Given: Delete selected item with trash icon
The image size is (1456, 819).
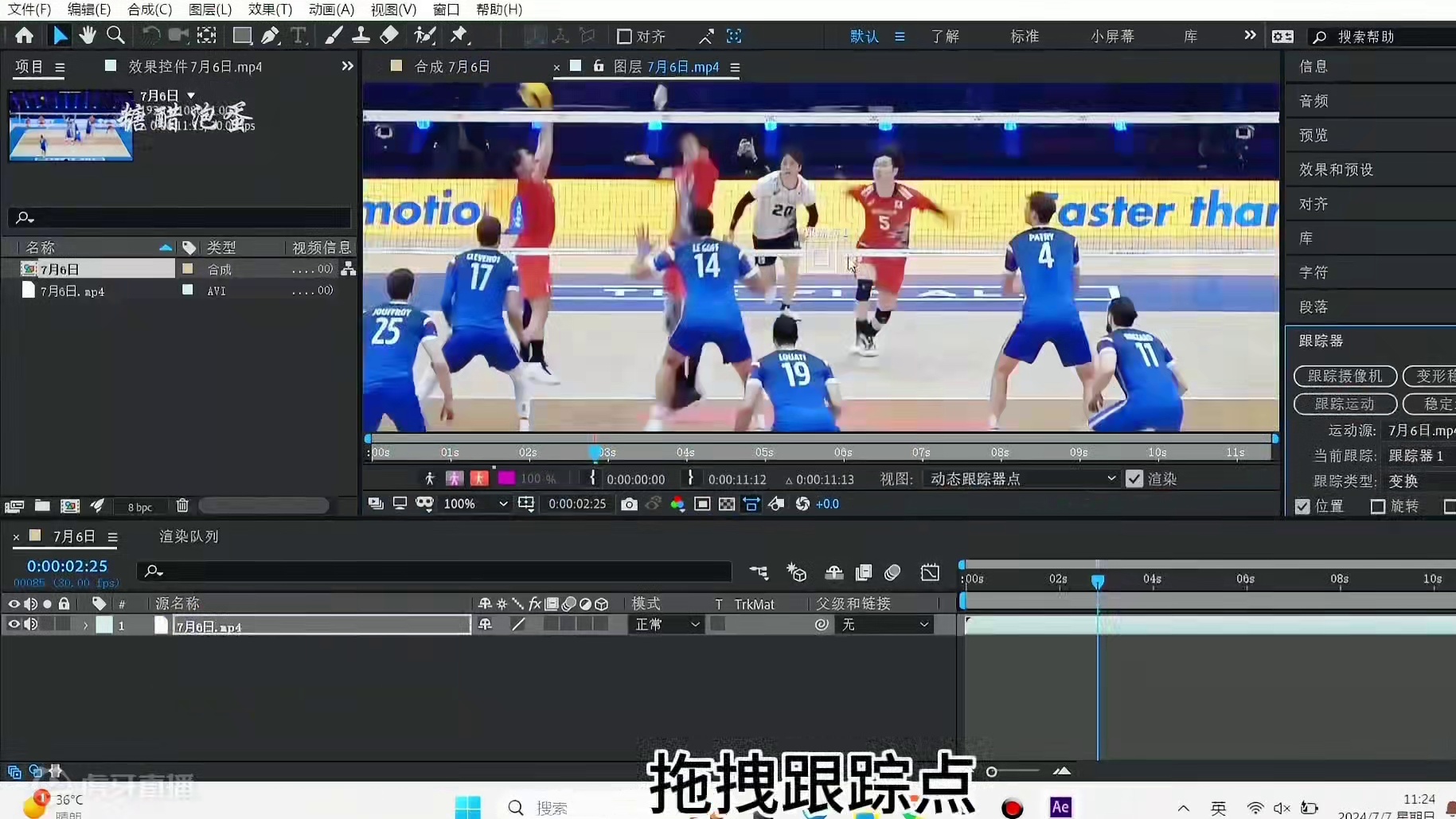Looking at the screenshot, I should click(x=182, y=505).
